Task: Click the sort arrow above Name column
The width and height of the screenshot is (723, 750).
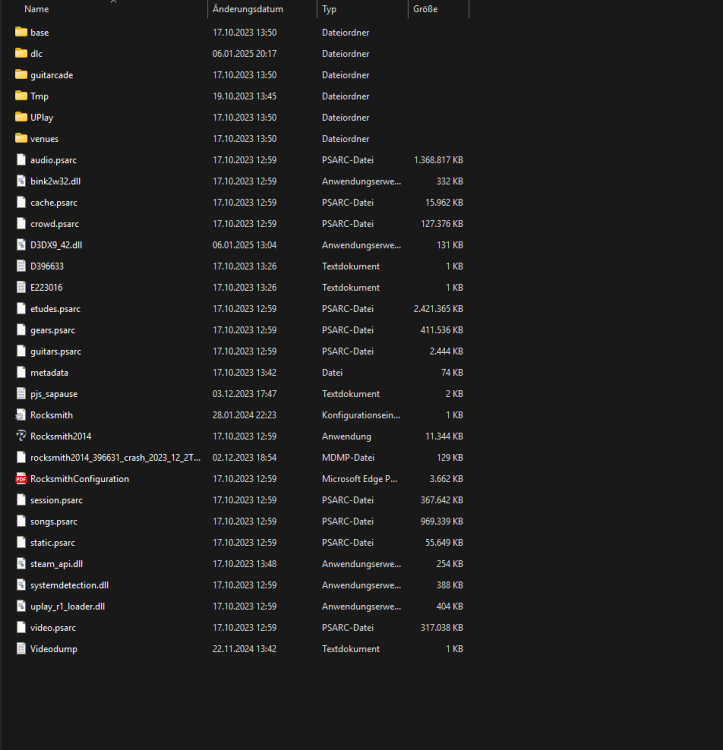Action: click(113, 1)
